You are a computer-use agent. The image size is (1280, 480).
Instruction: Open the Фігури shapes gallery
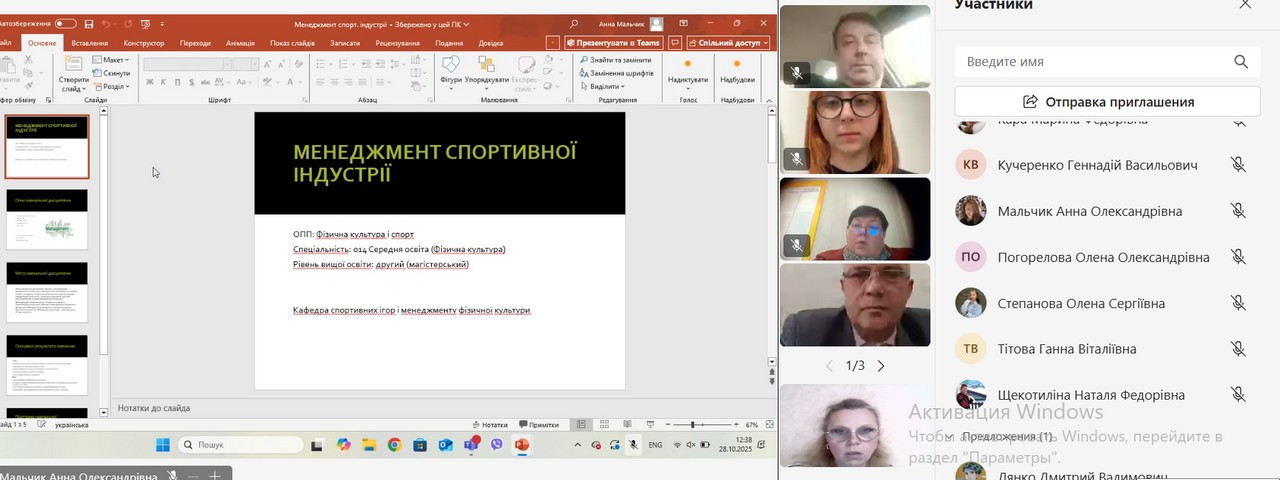pos(450,67)
